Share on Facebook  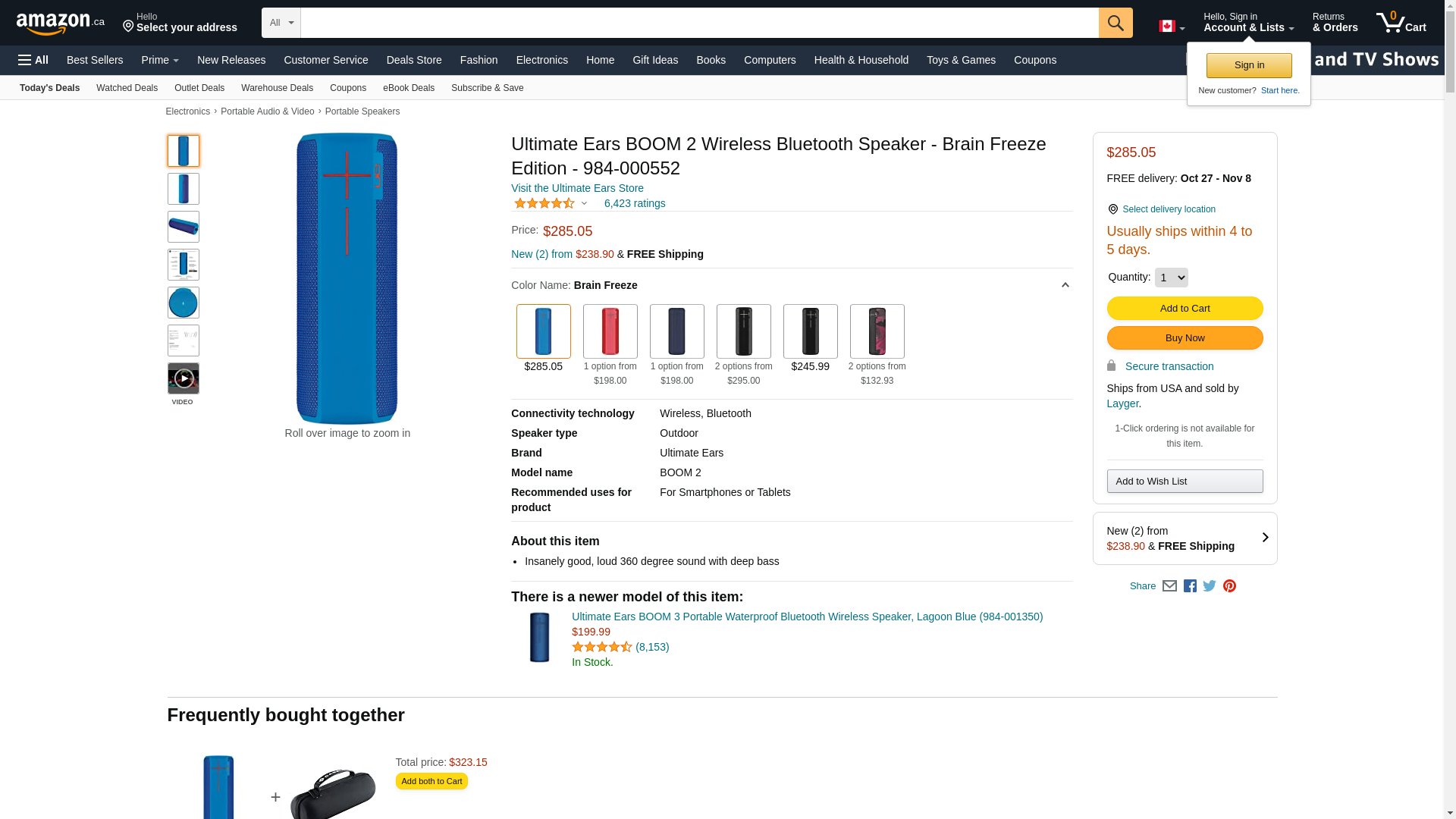click(1190, 586)
